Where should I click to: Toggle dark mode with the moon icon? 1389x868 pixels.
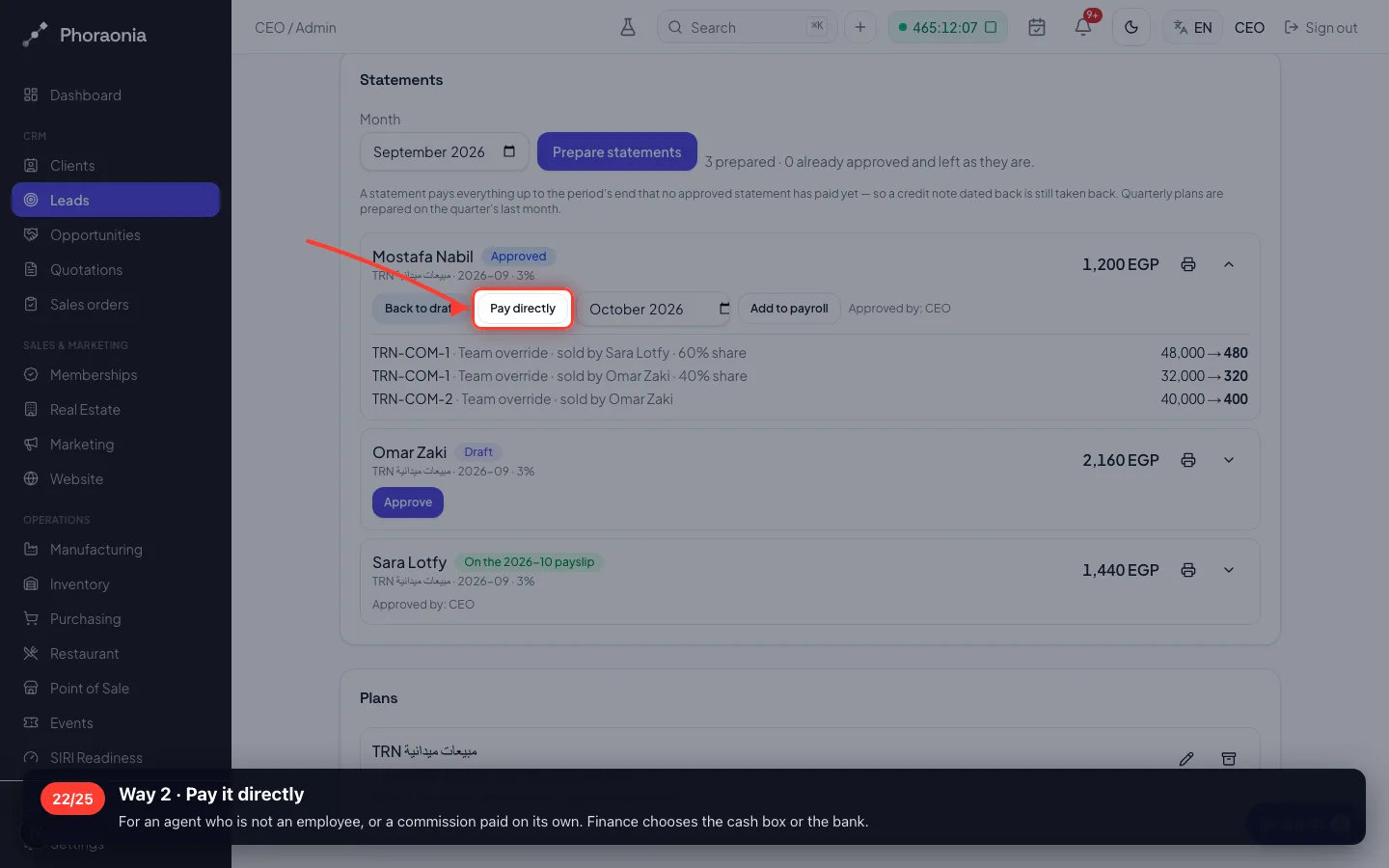click(1131, 27)
